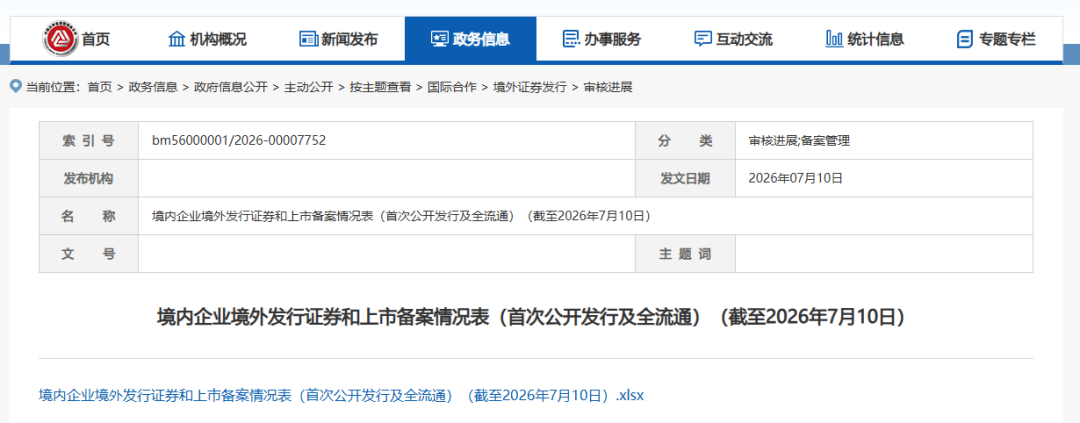
Task: Go to 首页 in the breadcrumb
Action: click(x=99, y=87)
